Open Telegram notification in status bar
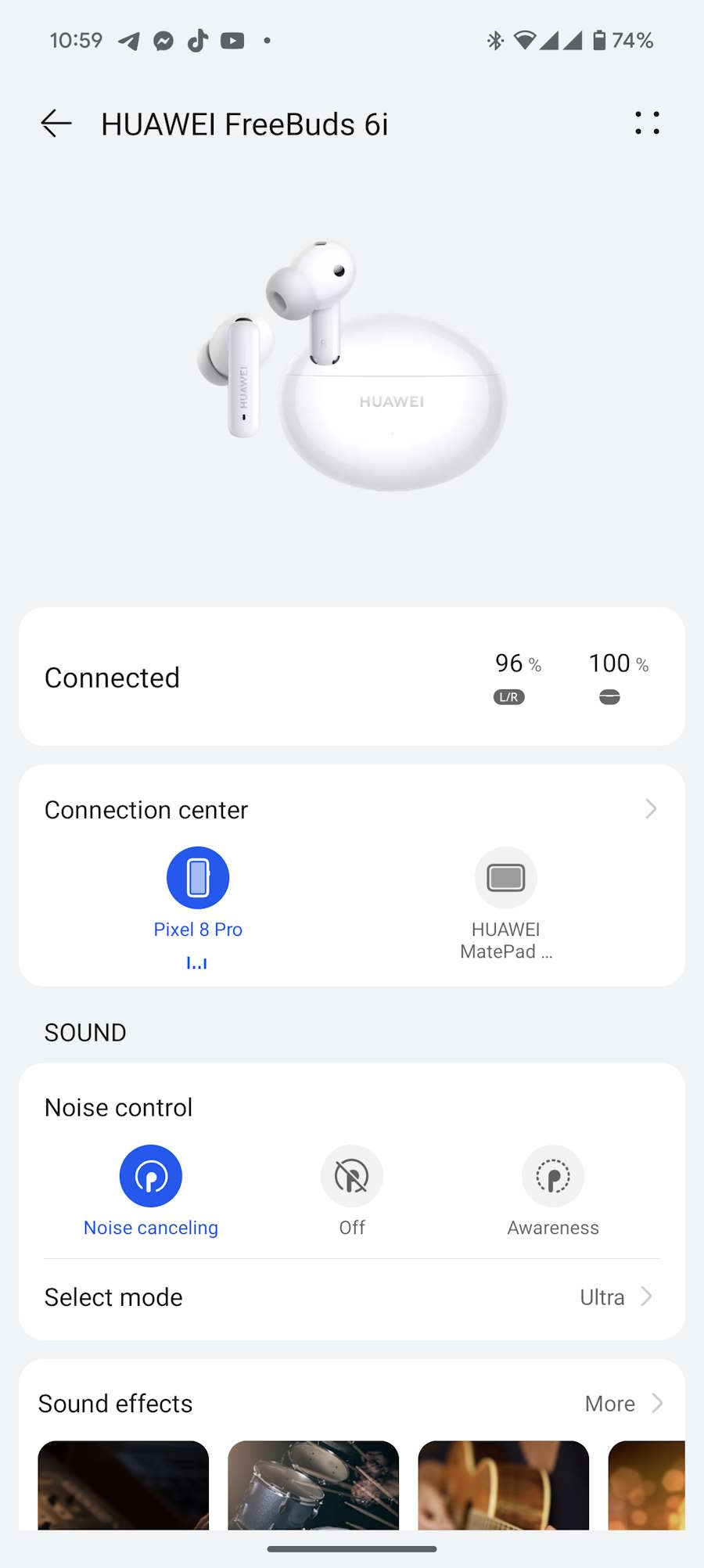The height and width of the screenshot is (1568, 704). 129,41
